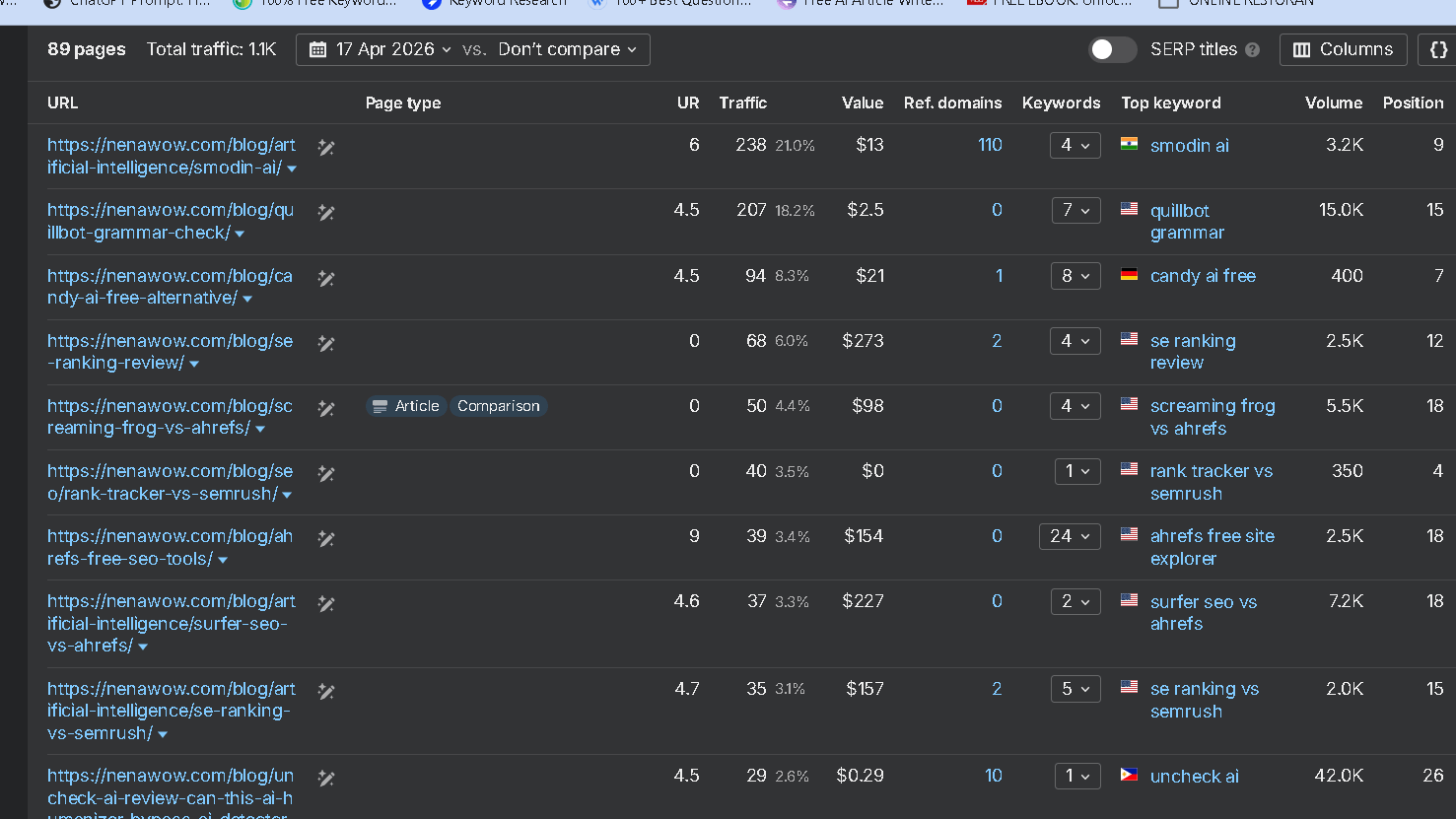The height and width of the screenshot is (819, 1456).
Task: Click the Total traffic: 1.1K label
Action: click(x=211, y=49)
